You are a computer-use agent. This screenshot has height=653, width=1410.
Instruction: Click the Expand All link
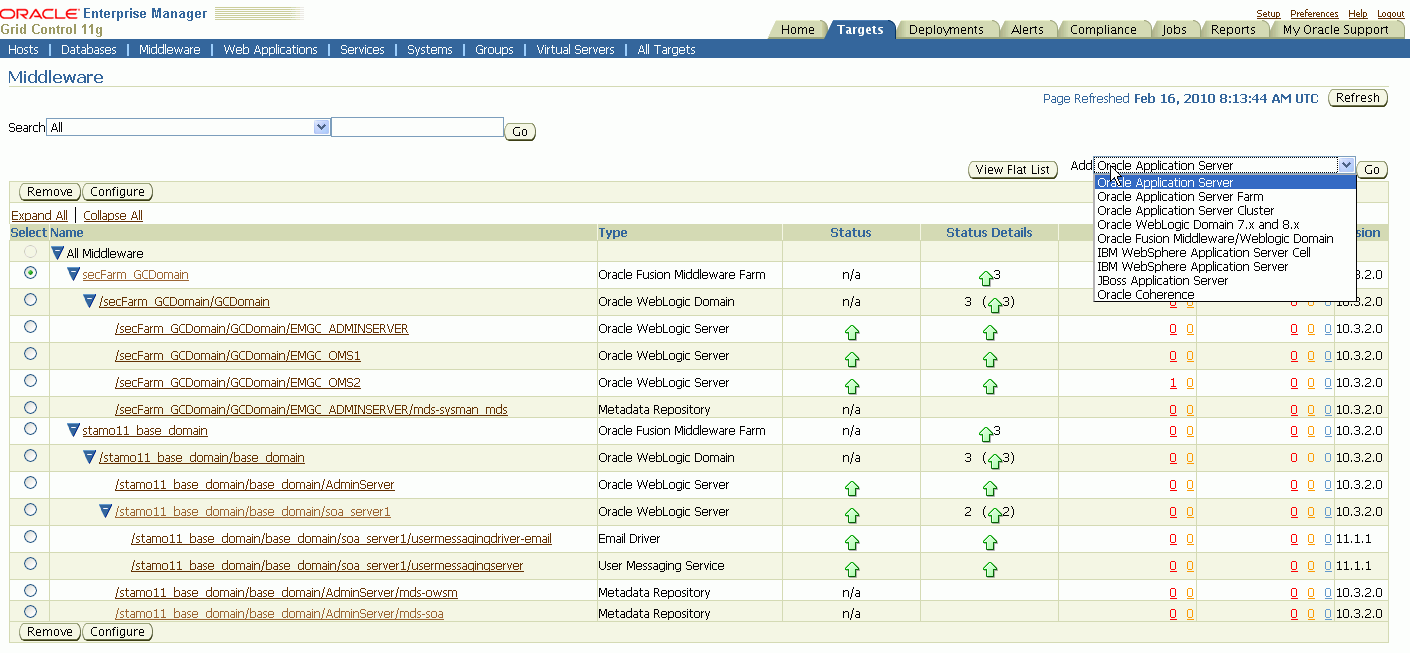pyautogui.click(x=39, y=216)
